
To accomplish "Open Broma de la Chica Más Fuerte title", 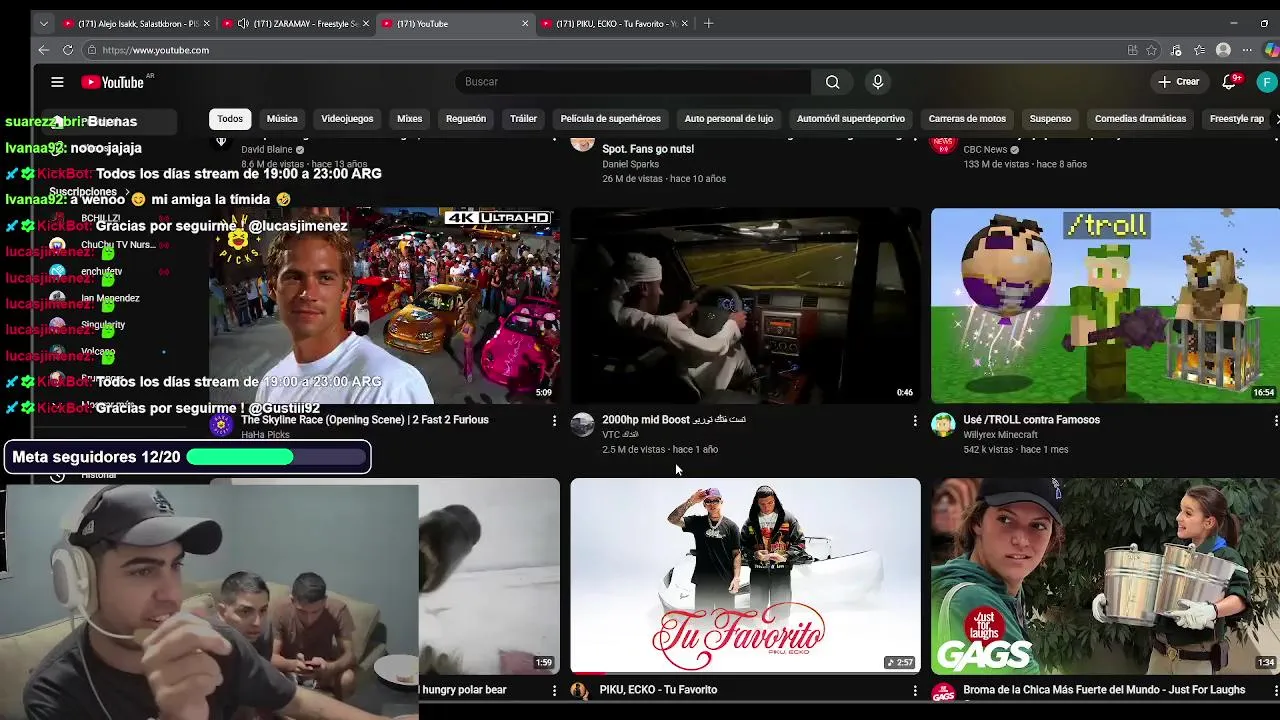I will (1104, 690).
